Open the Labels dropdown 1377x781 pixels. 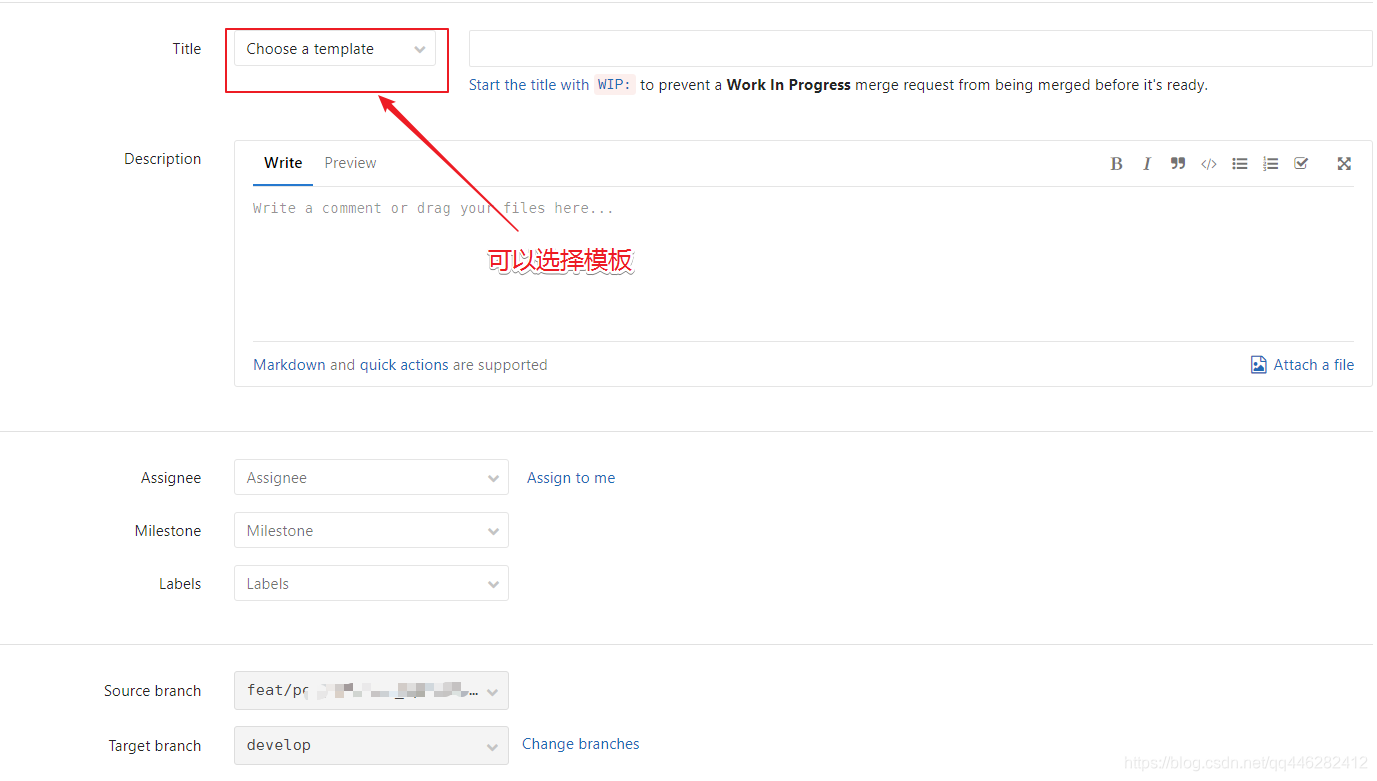pyautogui.click(x=371, y=584)
